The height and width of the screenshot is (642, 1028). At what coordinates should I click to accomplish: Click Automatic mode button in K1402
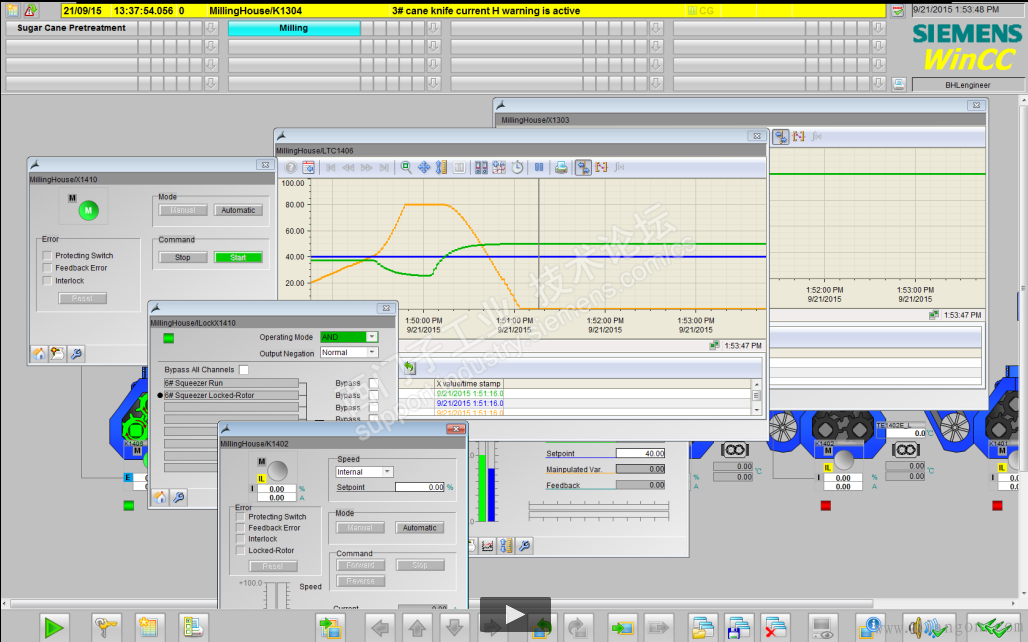pyautogui.click(x=420, y=528)
